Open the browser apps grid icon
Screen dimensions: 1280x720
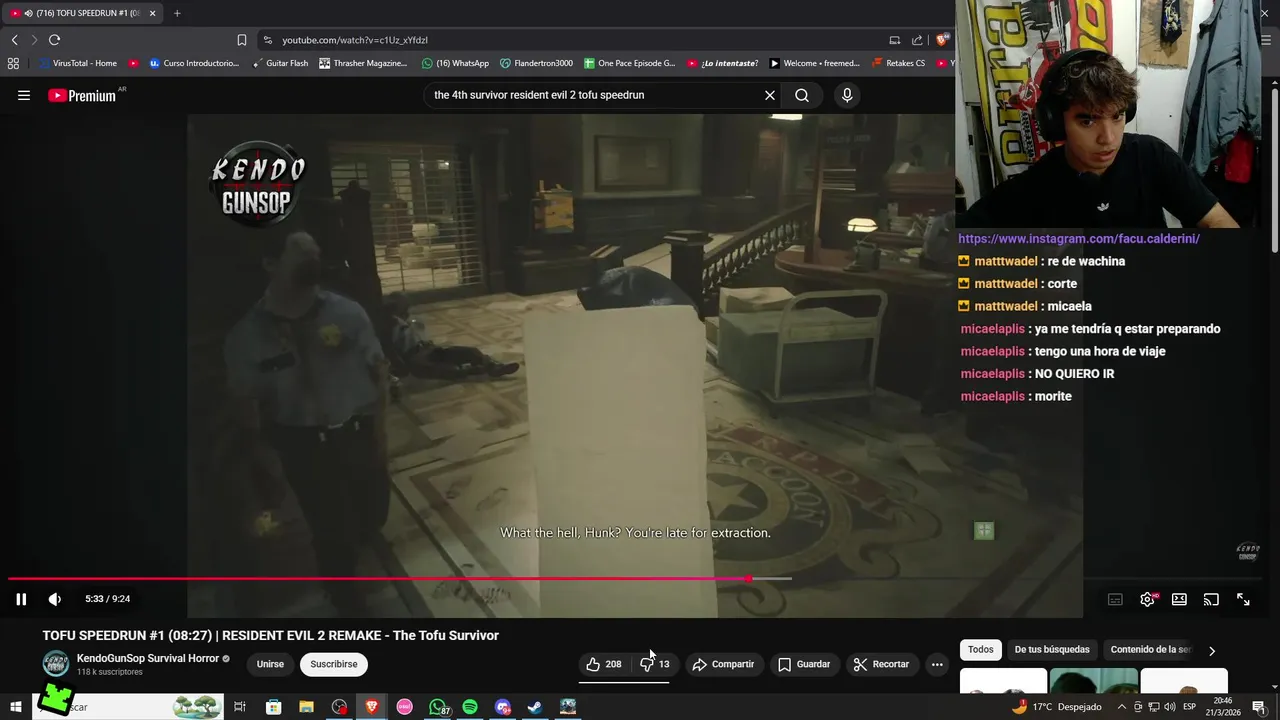click(x=13, y=63)
